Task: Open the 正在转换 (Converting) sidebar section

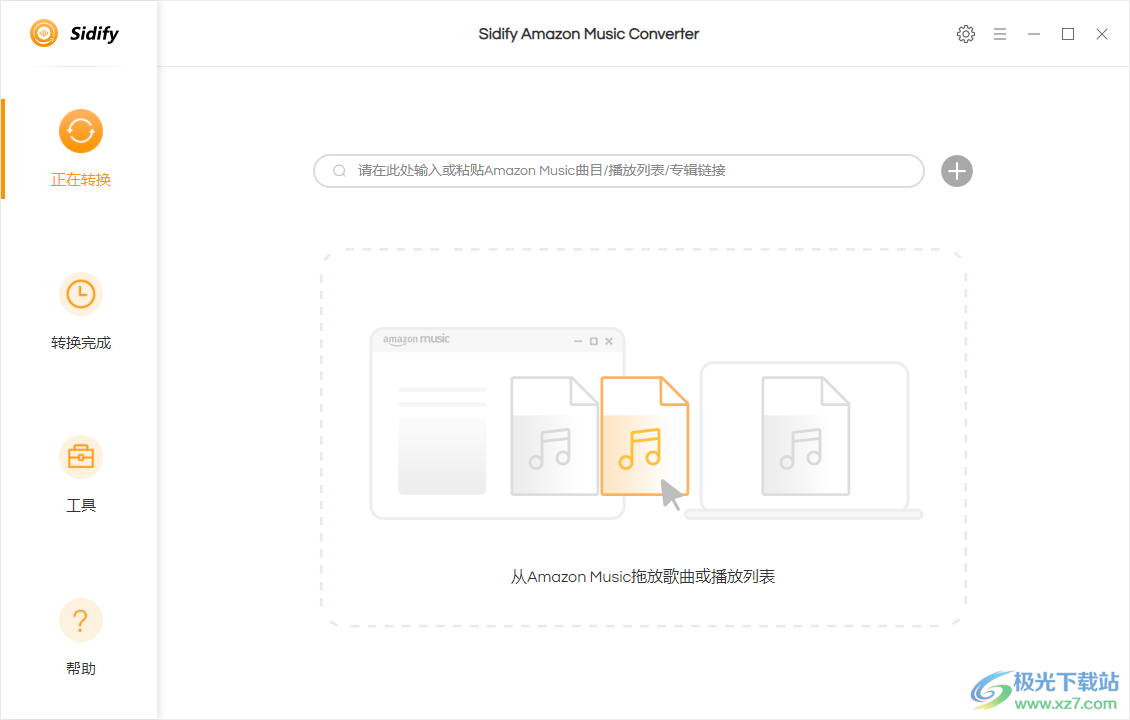Action: pos(81,148)
